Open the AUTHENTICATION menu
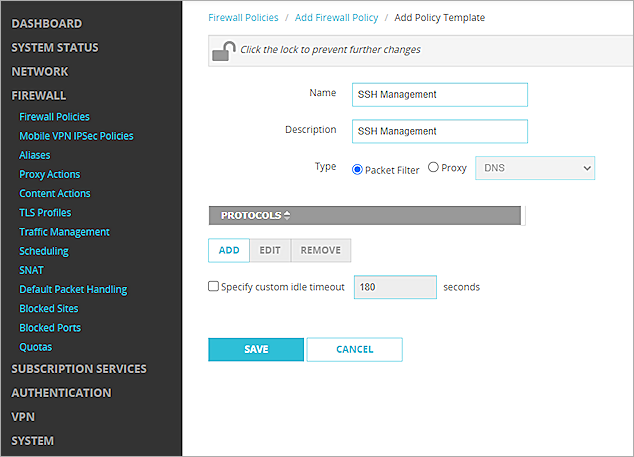634x457 pixels. pyautogui.click(x=61, y=393)
